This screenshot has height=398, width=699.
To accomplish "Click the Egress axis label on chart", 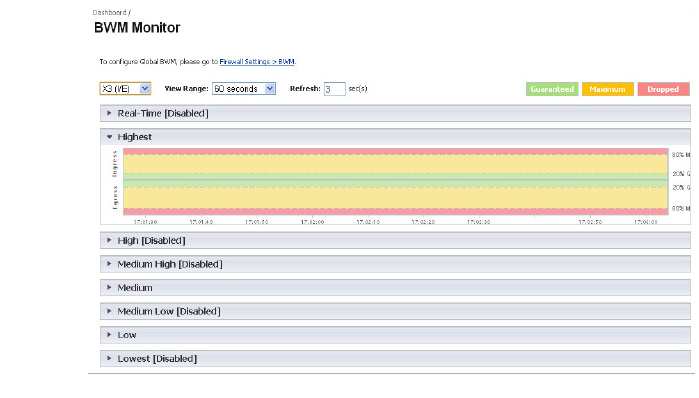I will 115,197.
